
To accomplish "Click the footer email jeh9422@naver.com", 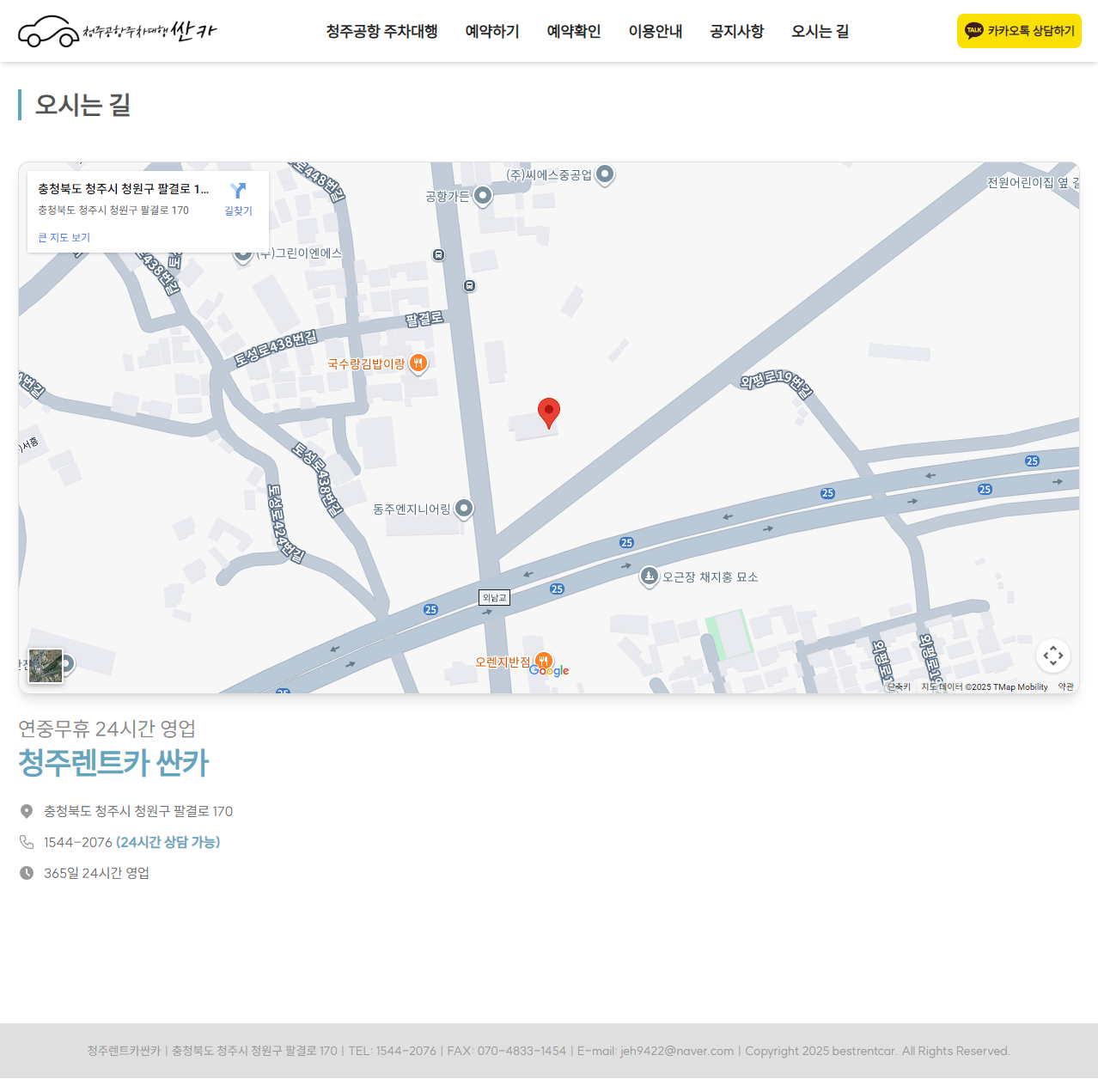I will [677, 1051].
